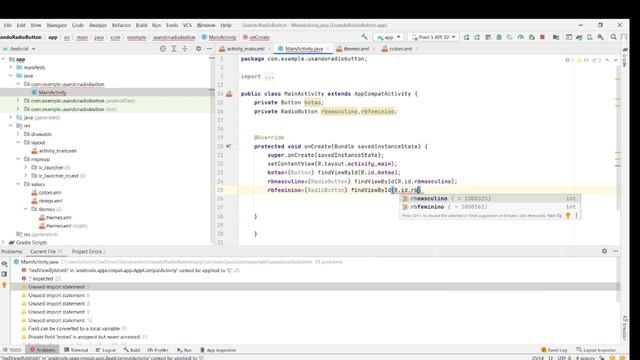
Task: Open the SDK Manager icon
Action: click(600, 37)
